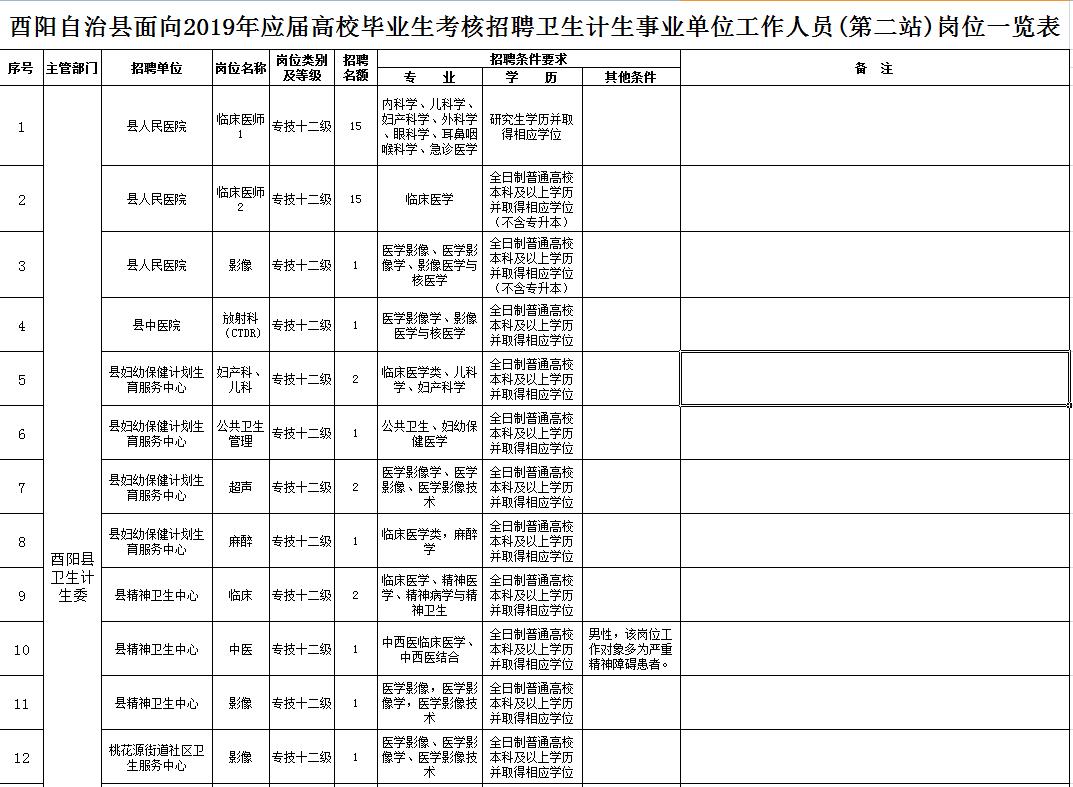Select sequence number 7 cell
The width and height of the screenshot is (1073, 787).
21,487
